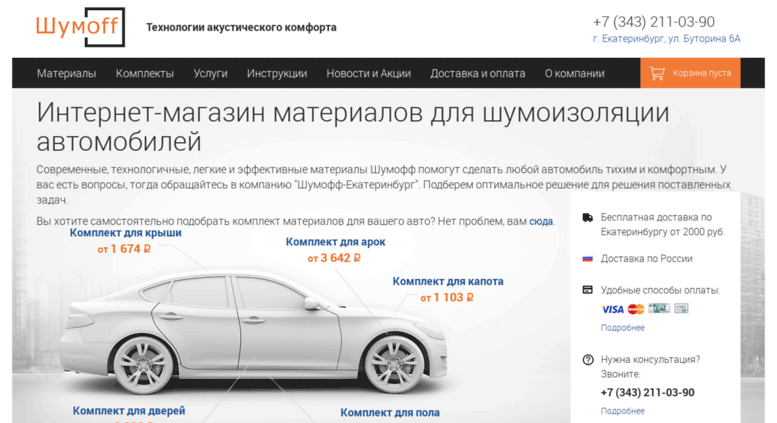The height and width of the screenshot is (423, 777).
Task: Click the delivery truck icon
Action: click(x=588, y=217)
